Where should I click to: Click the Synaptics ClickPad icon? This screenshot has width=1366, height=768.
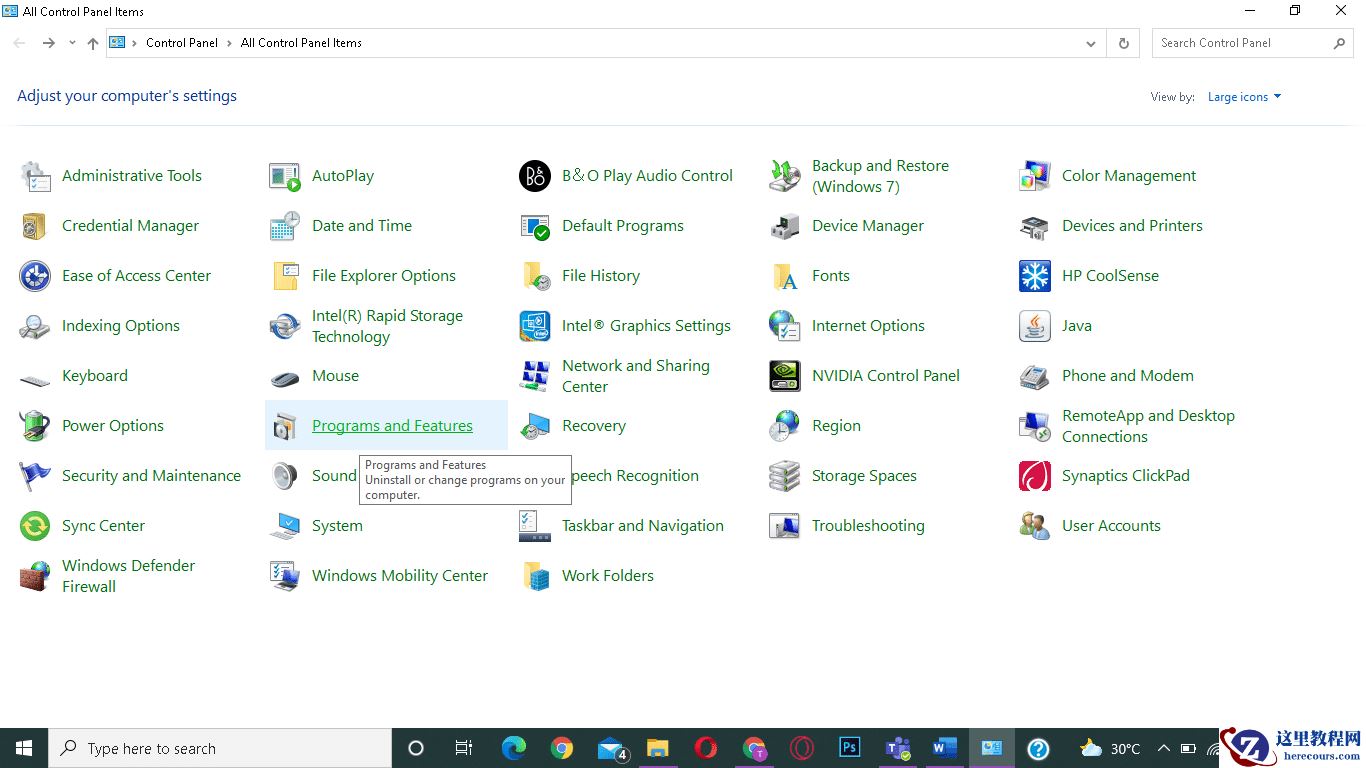[x=1034, y=476]
